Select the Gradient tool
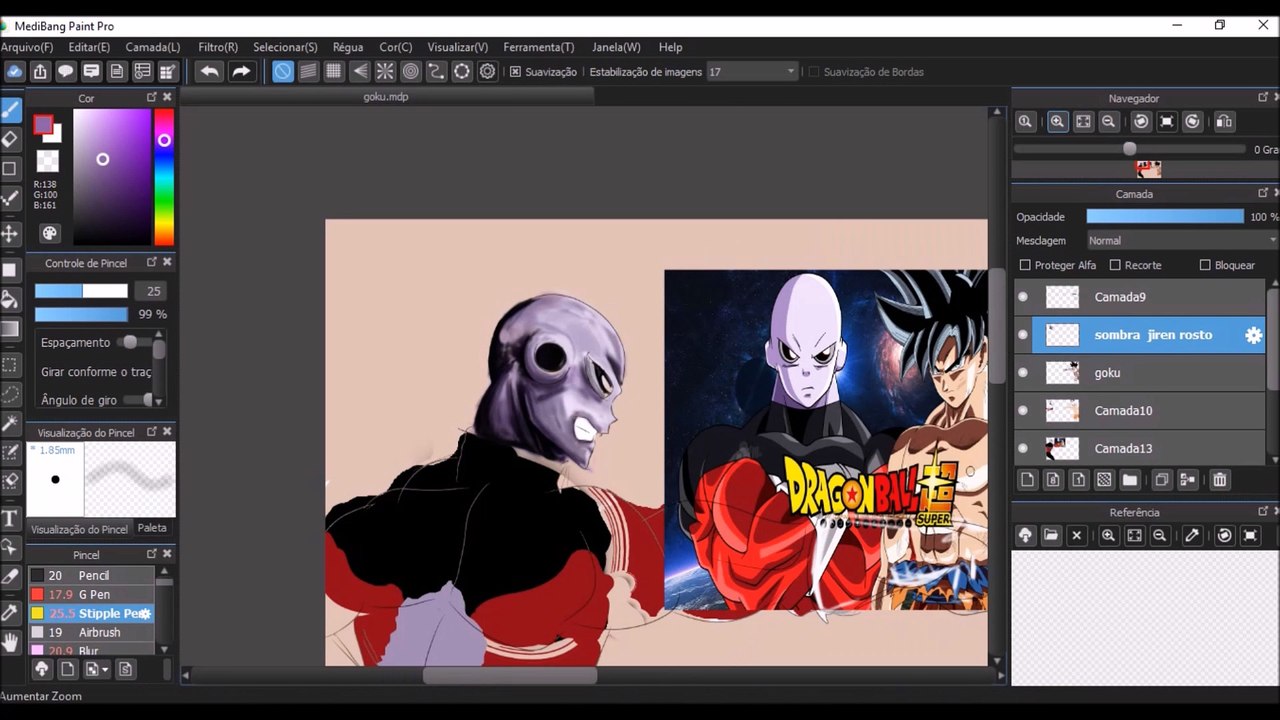1280x720 pixels. (10, 329)
